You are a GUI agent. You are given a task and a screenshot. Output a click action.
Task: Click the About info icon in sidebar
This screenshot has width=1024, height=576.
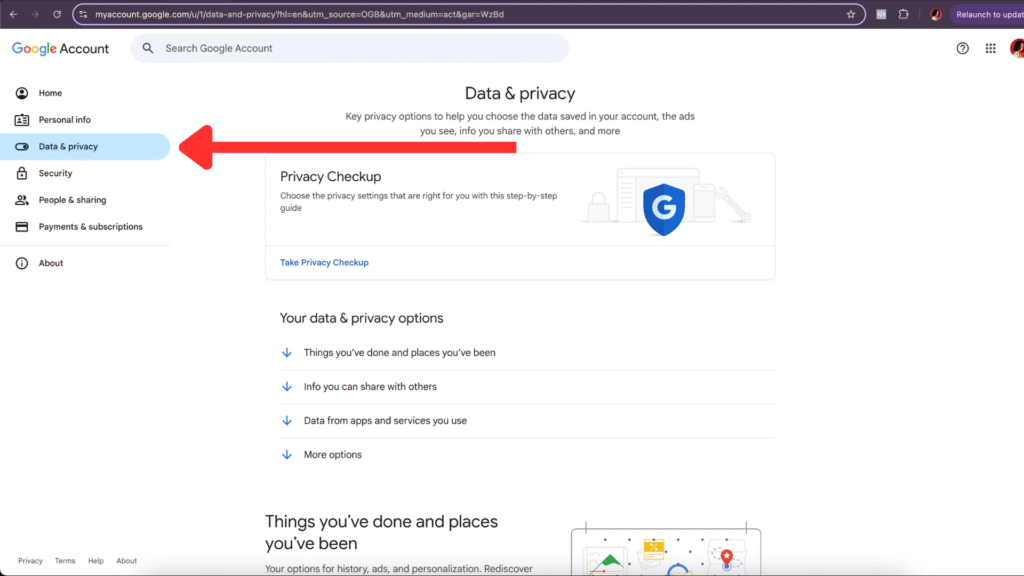22,263
